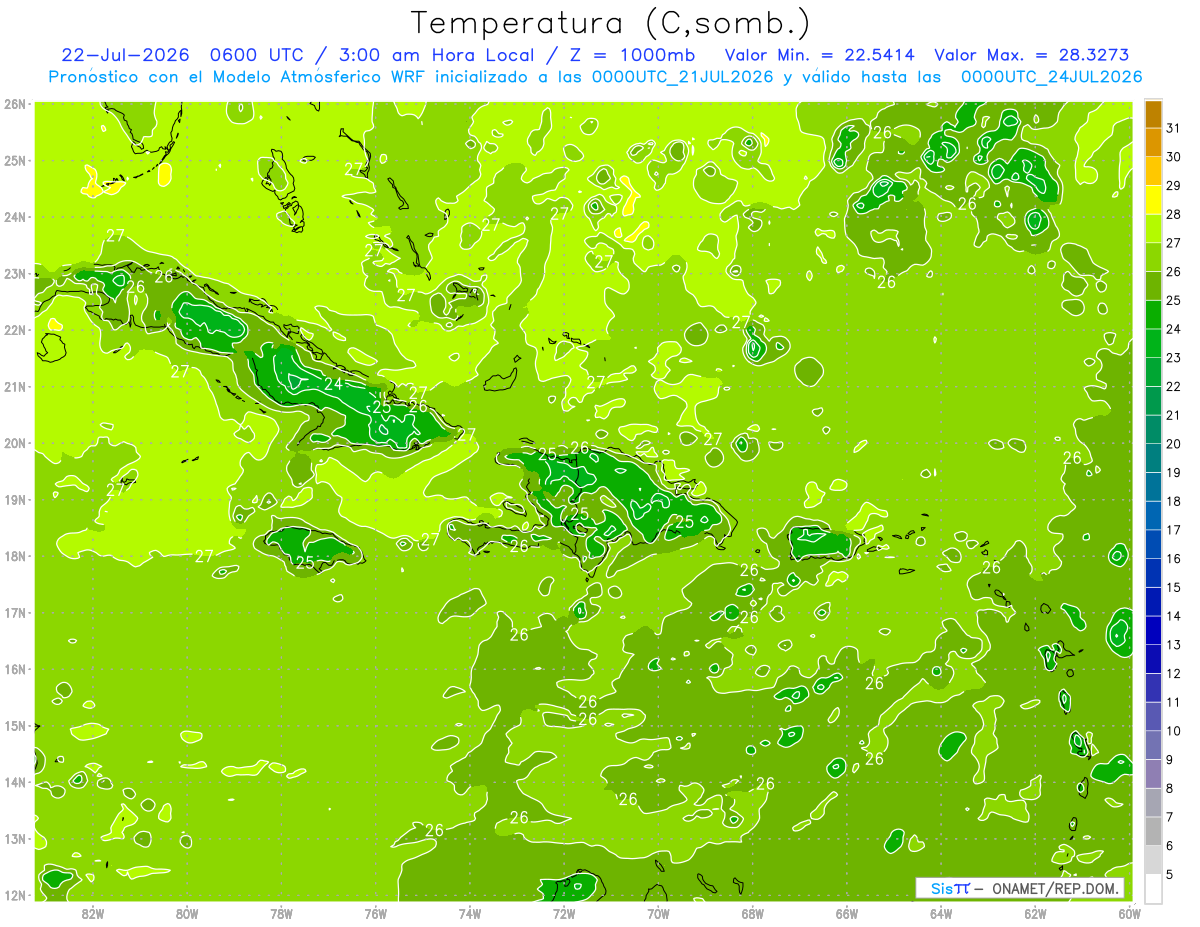1200x927 pixels.
Task: Click the '64W' longitude label
Action: [941, 913]
